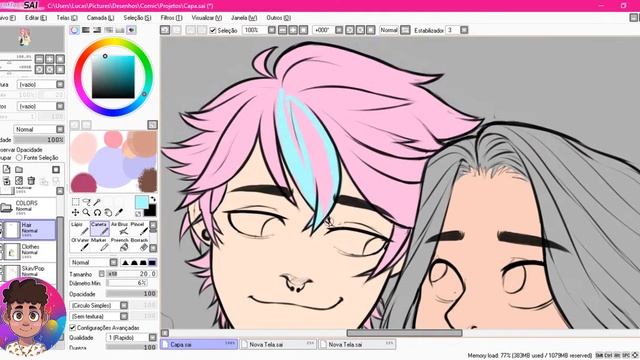Select the Hand pan tool

pos(108,212)
